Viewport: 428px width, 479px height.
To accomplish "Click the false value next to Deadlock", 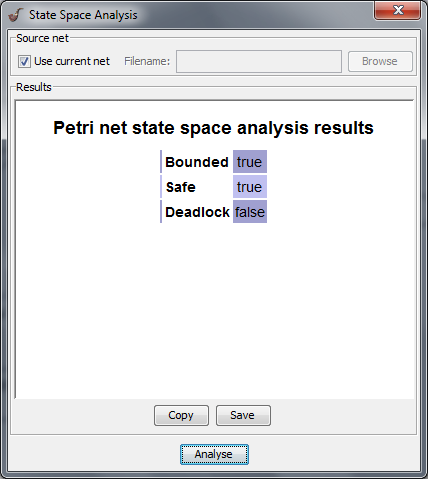I will point(250,212).
